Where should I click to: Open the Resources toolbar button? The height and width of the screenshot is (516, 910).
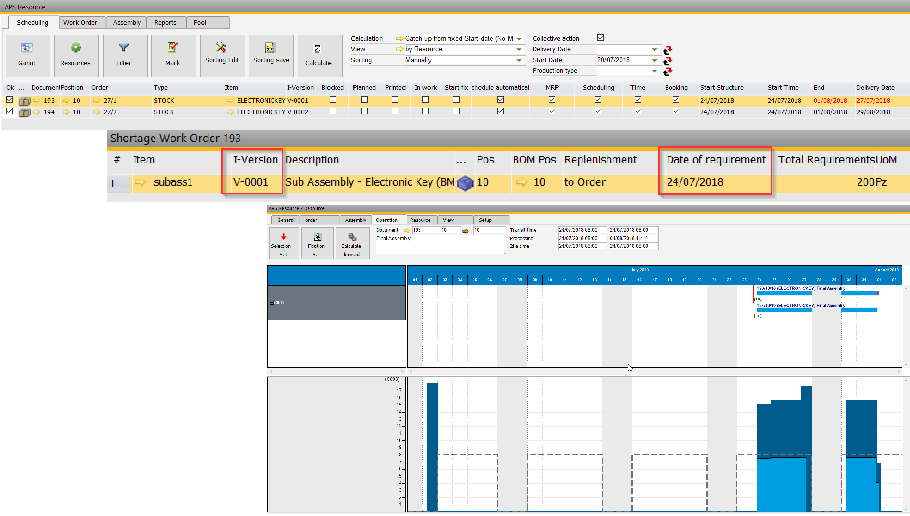pos(75,55)
